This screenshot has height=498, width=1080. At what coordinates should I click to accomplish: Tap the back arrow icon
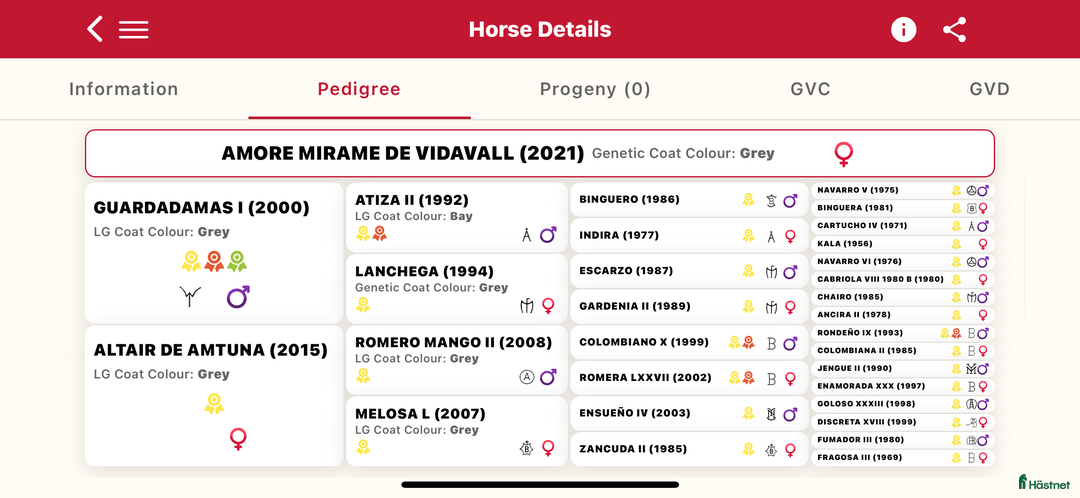point(95,29)
